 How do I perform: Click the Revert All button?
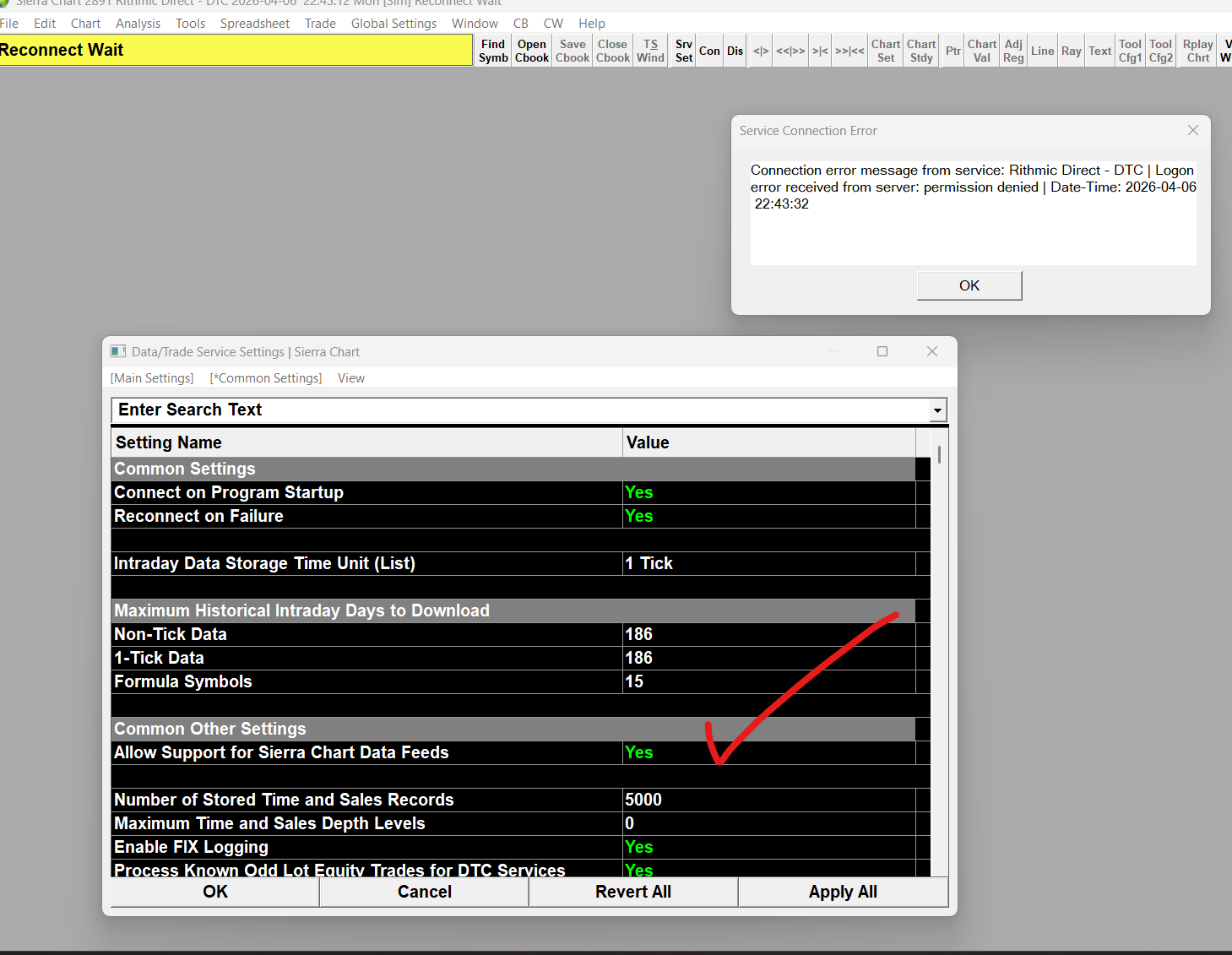(633, 892)
